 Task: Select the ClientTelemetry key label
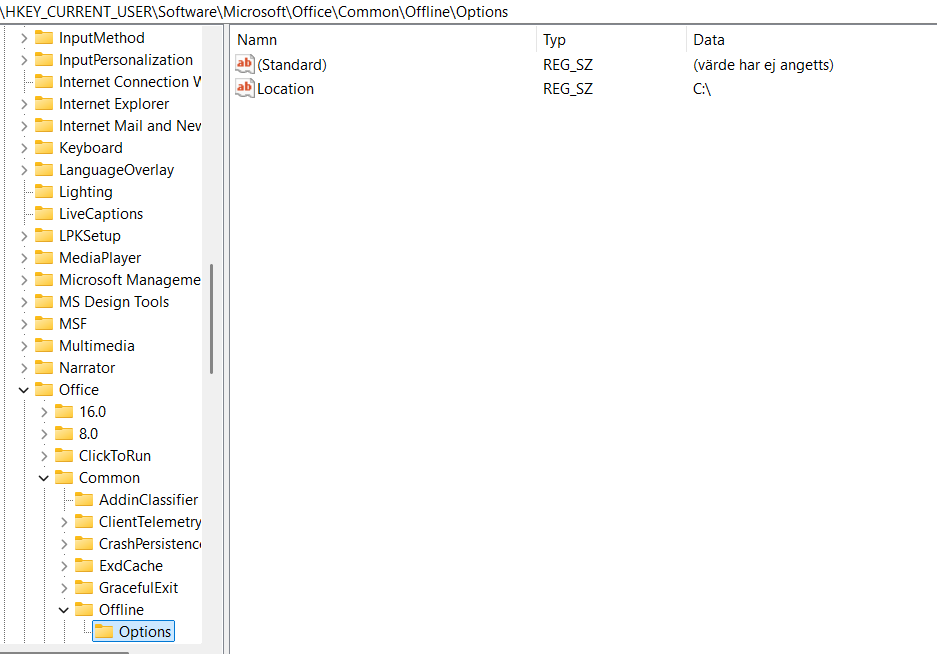(150, 522)
